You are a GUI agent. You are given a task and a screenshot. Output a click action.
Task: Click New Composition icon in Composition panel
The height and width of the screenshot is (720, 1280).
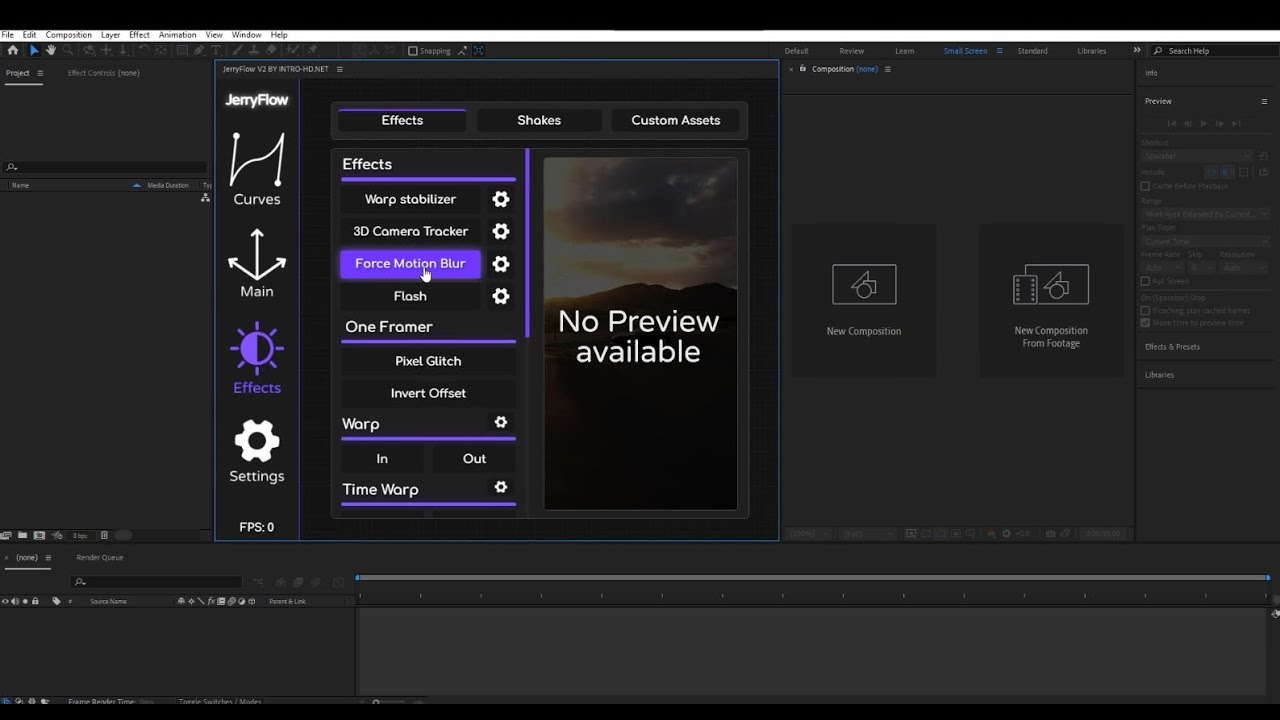[864, 285]
